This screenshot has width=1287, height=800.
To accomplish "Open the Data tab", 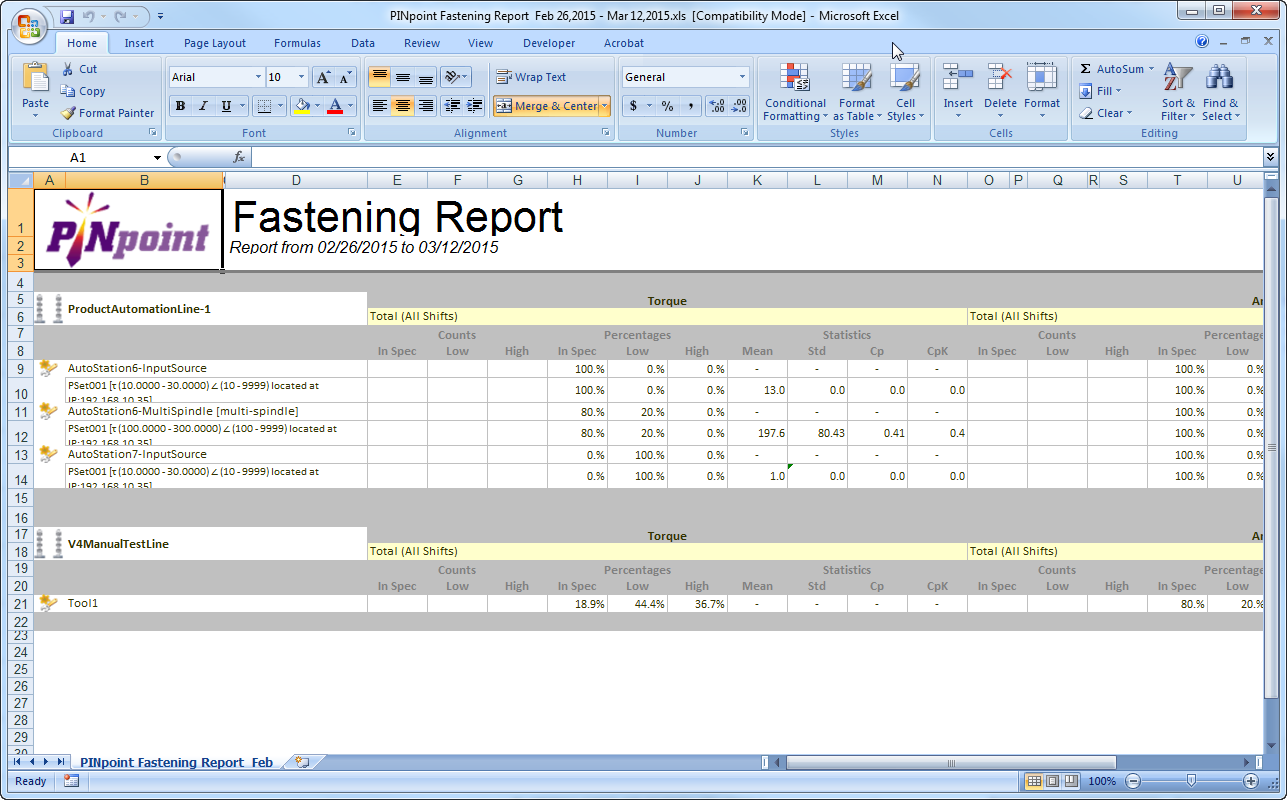I will (x=363, y=43).
